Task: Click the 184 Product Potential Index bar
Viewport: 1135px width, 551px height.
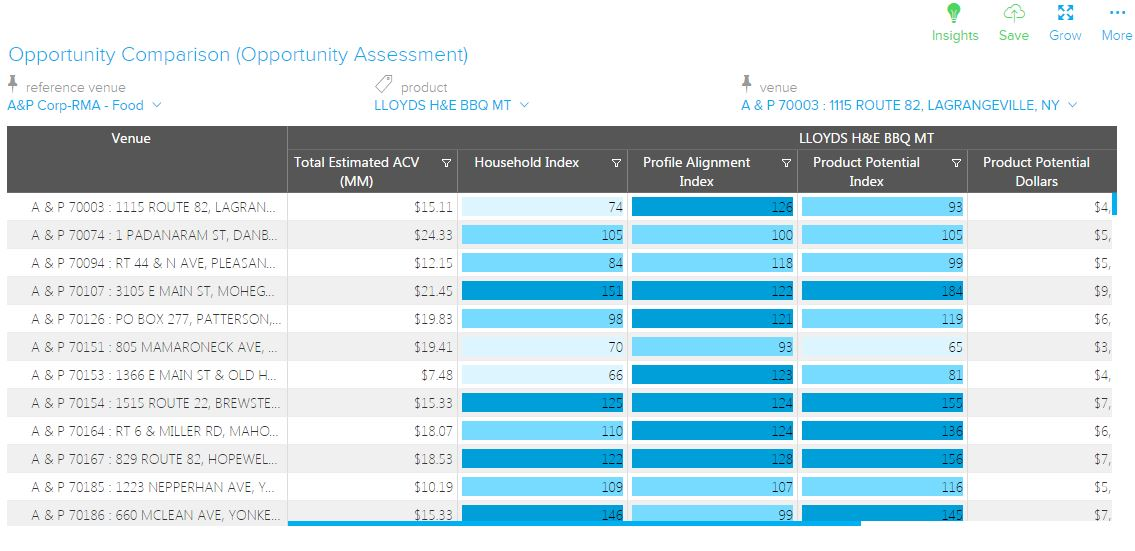Action: (x=882, y=291)
